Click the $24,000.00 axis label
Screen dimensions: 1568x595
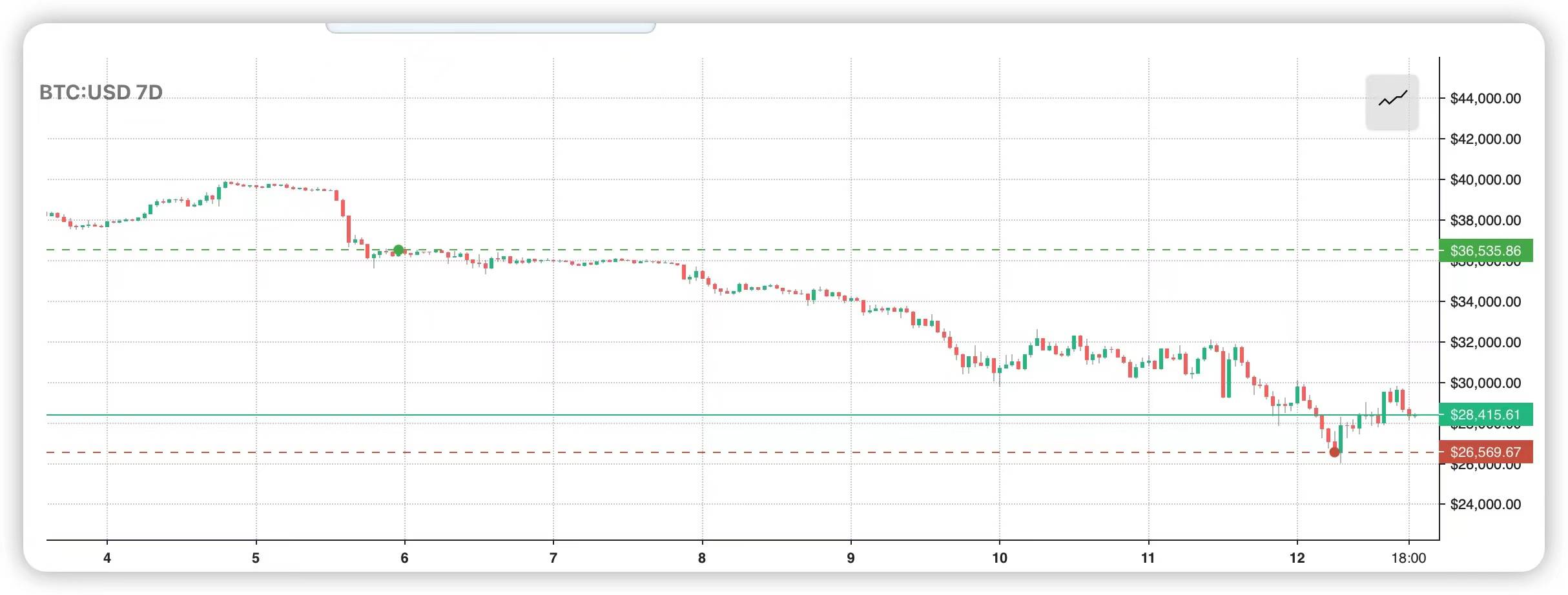[x=1485, y=504]
